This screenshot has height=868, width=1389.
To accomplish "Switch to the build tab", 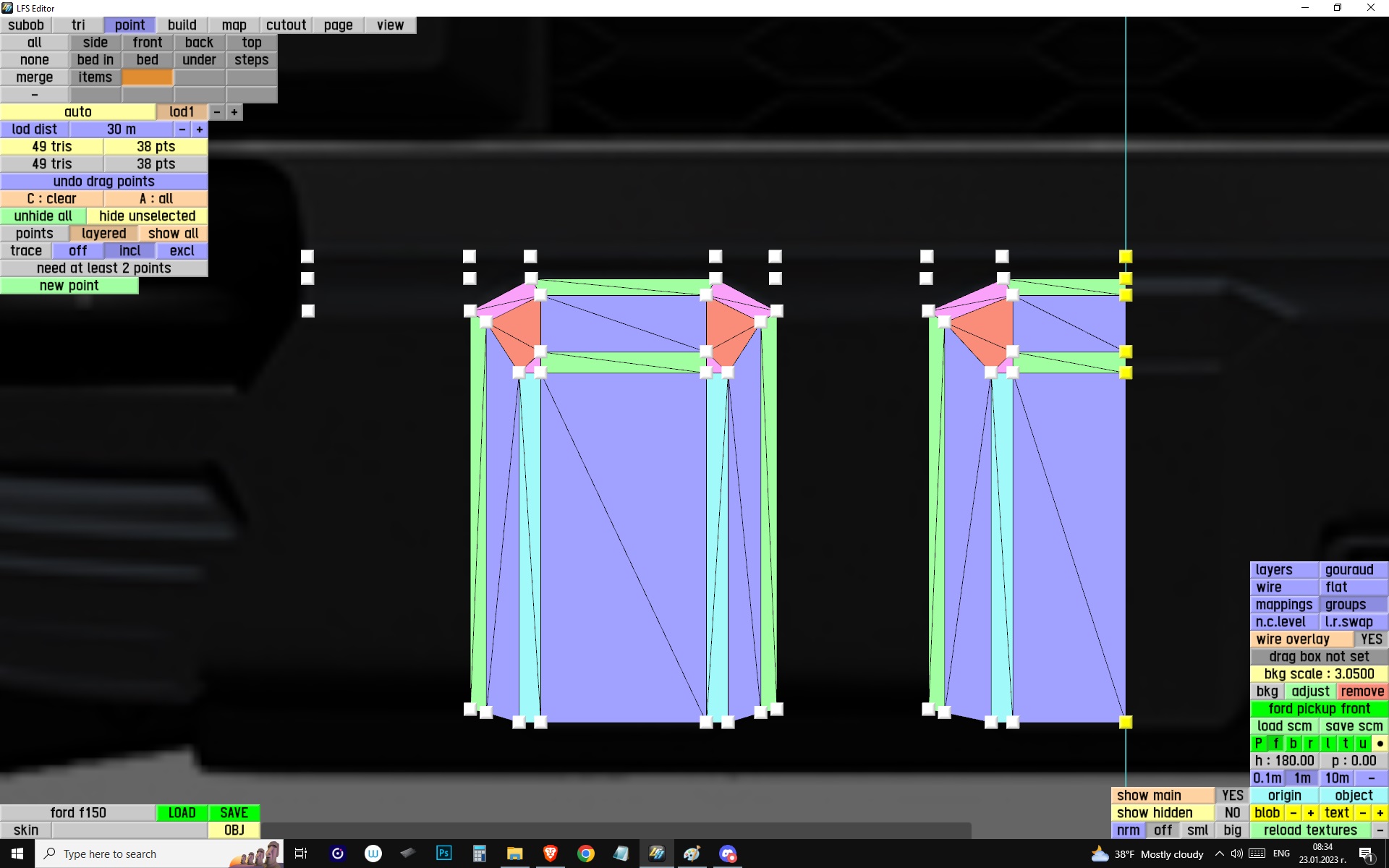I will point(182,25).
